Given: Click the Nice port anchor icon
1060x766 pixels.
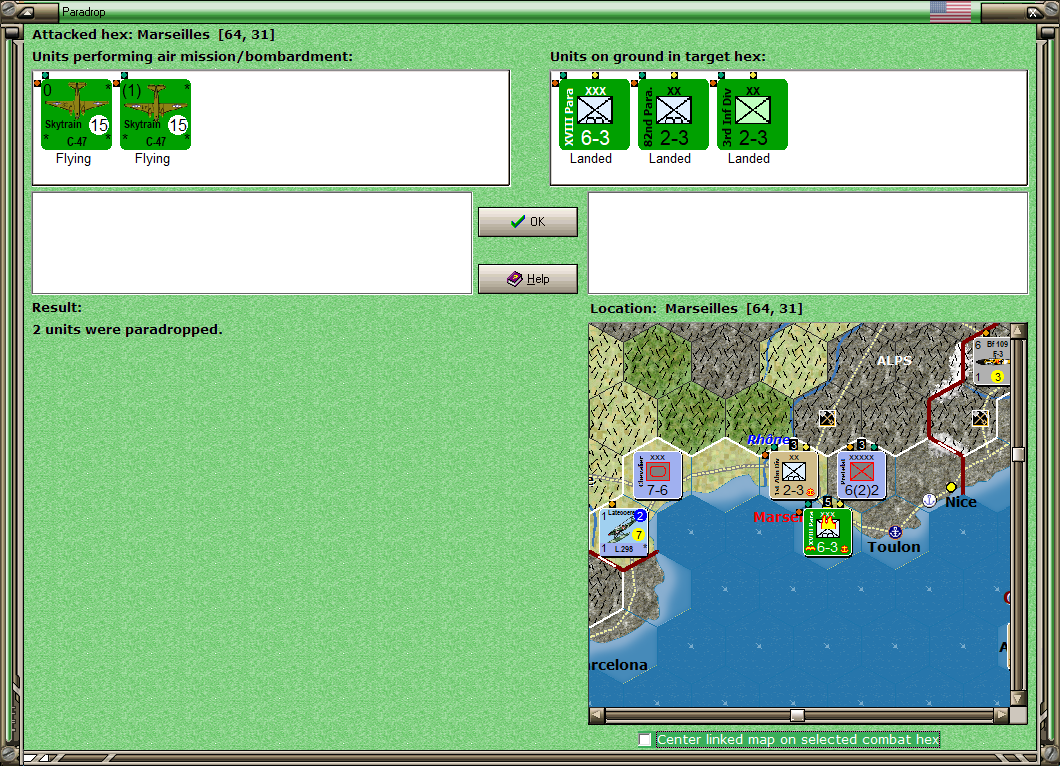Looking at the screenshot, I should pyautogui.click(x=930, y=500).
